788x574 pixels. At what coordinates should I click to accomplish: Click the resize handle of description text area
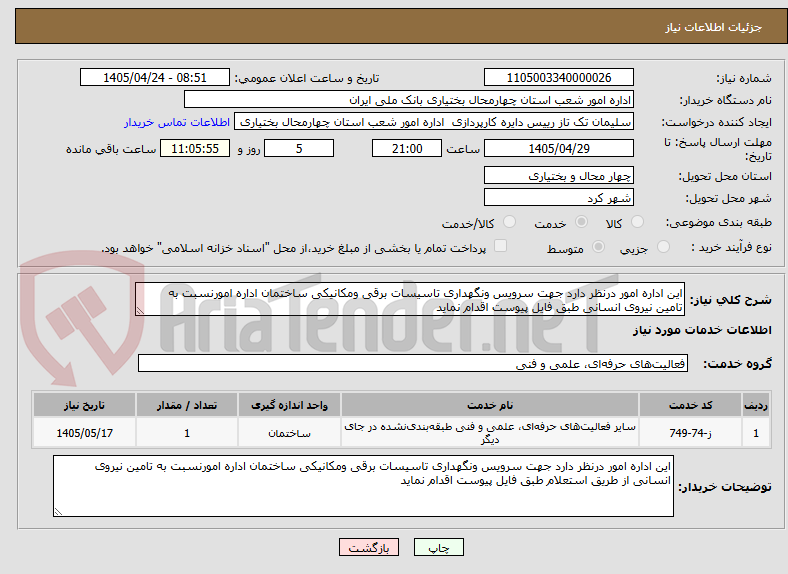click(140, 311)
